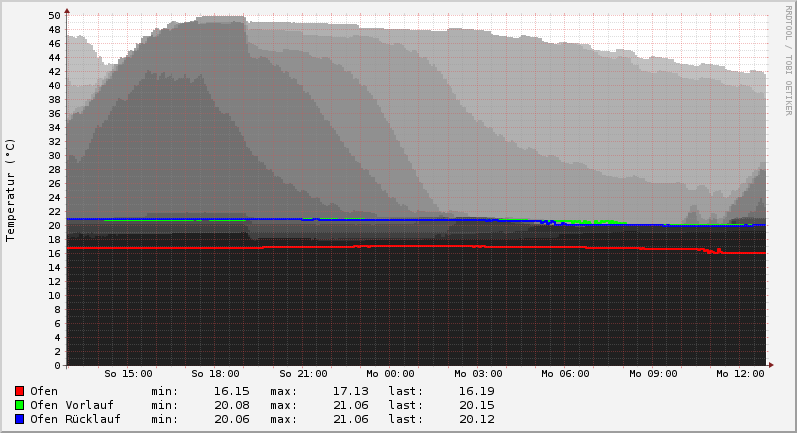Click the "So 18:00" time axis label

coord(215,374)
